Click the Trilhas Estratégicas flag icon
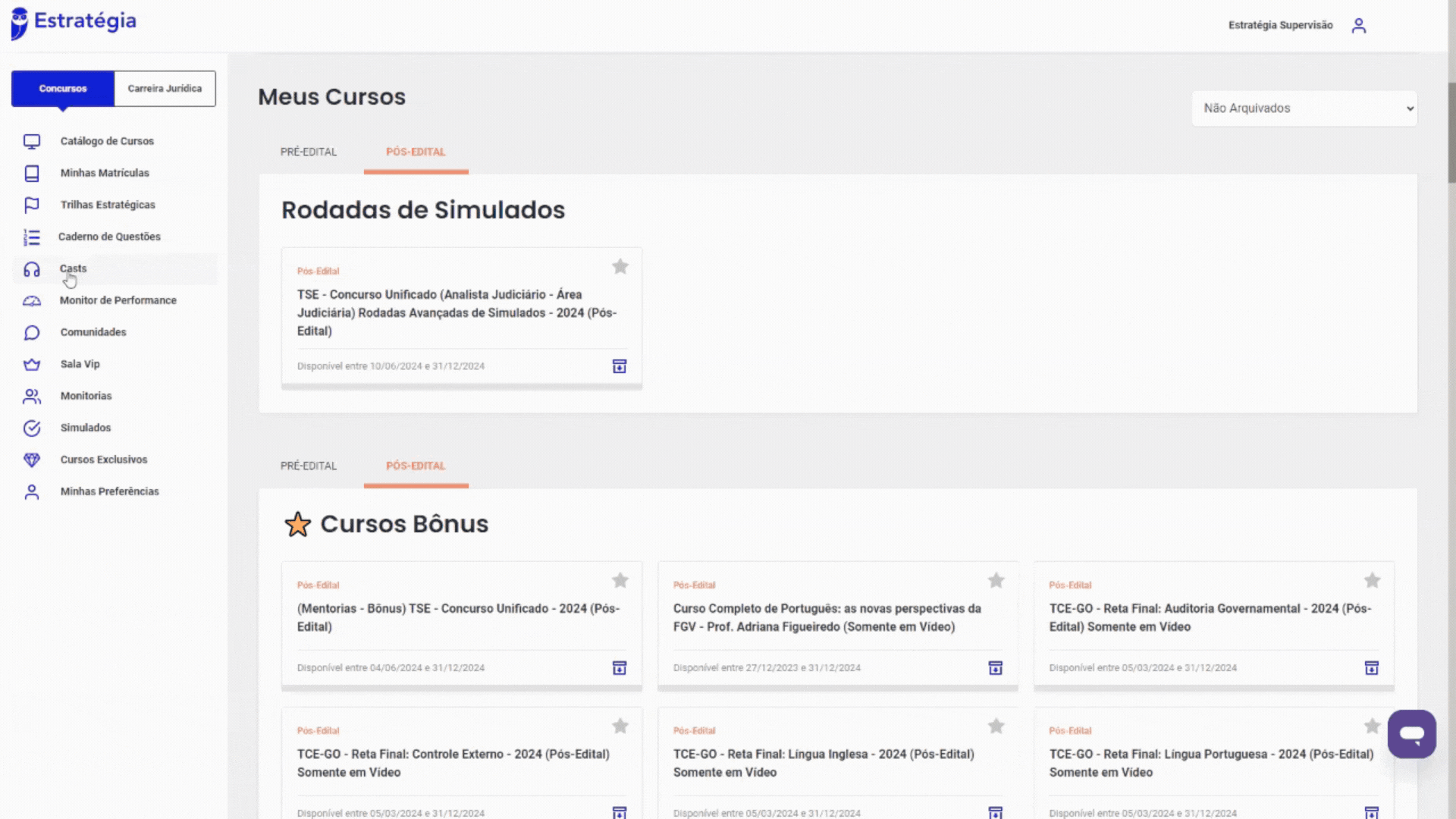This screenshot has height=819, width=1456. [x=31, y=206]
